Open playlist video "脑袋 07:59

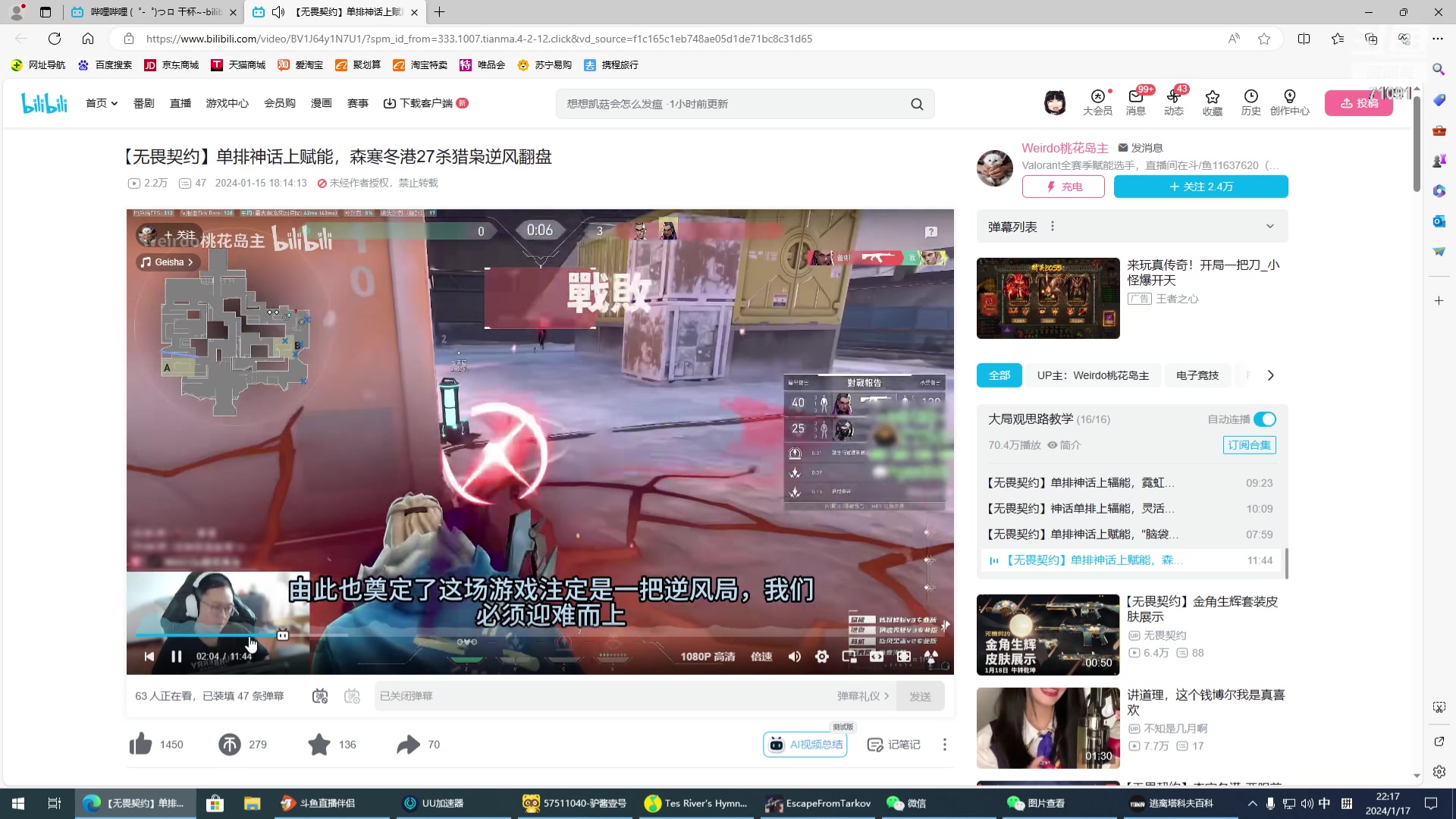[1130, 535]
